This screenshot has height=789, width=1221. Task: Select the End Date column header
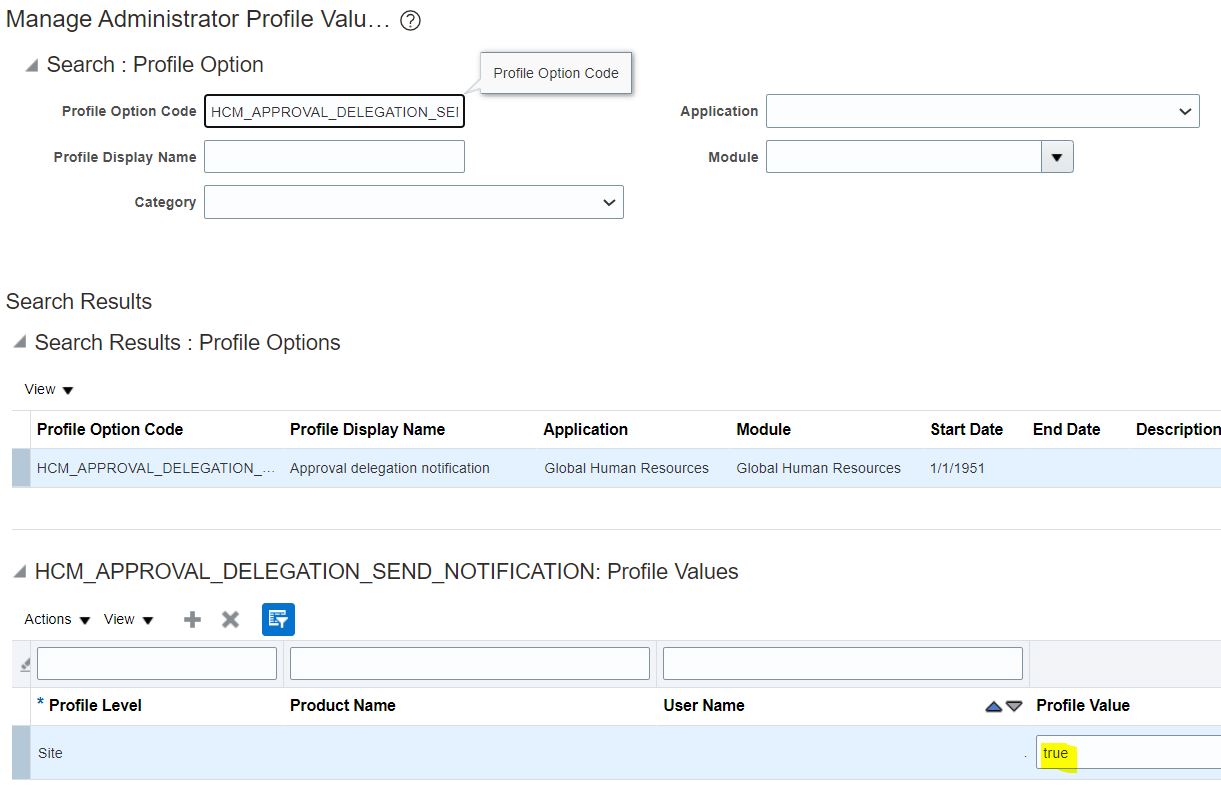click(1066, 430)
